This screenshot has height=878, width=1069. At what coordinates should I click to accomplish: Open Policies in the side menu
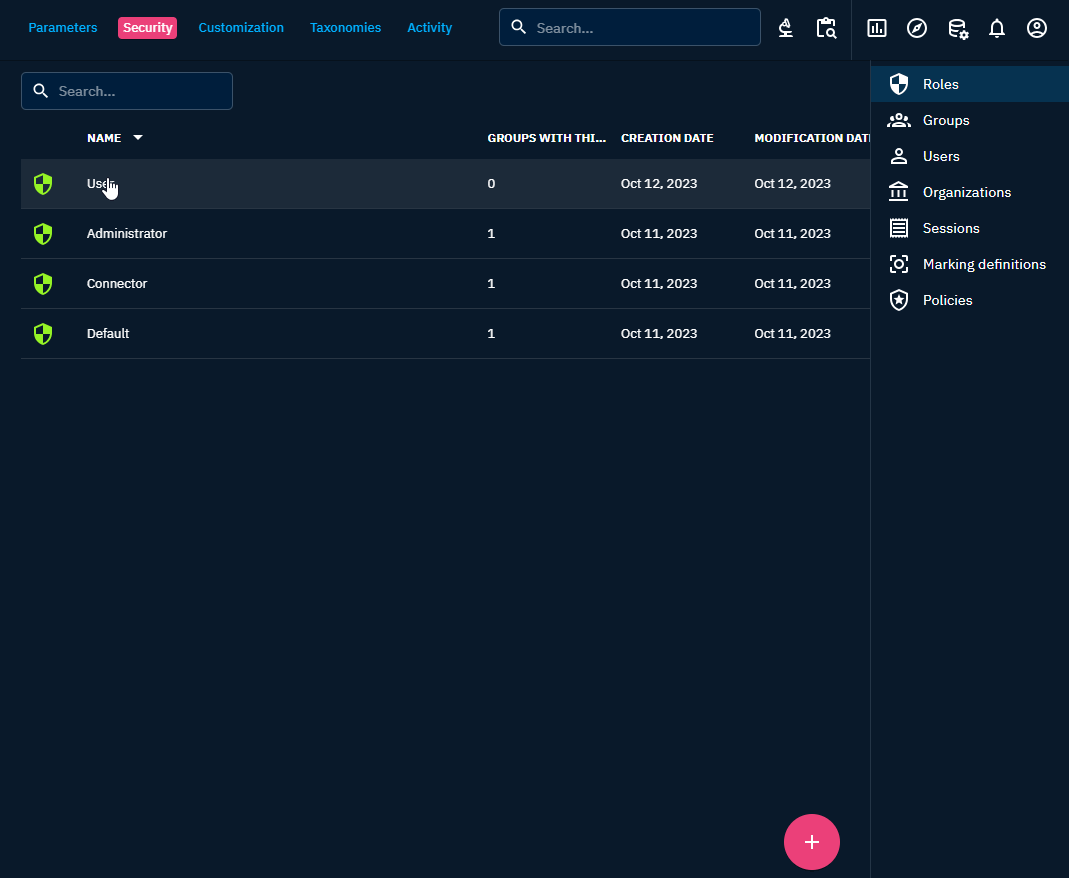(x=969, y=301)
